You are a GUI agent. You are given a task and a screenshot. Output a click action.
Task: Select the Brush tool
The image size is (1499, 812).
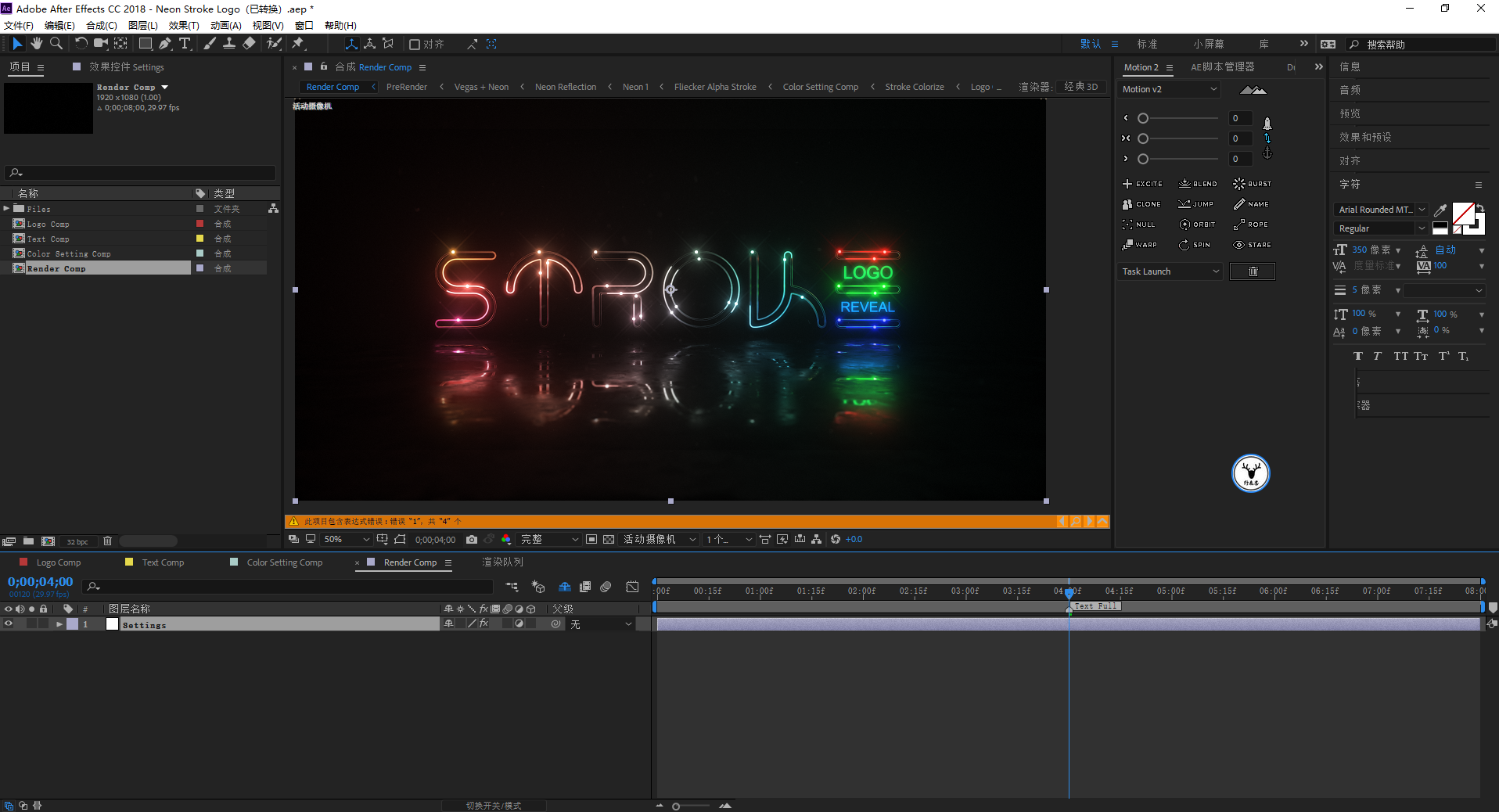coord(210,44)
